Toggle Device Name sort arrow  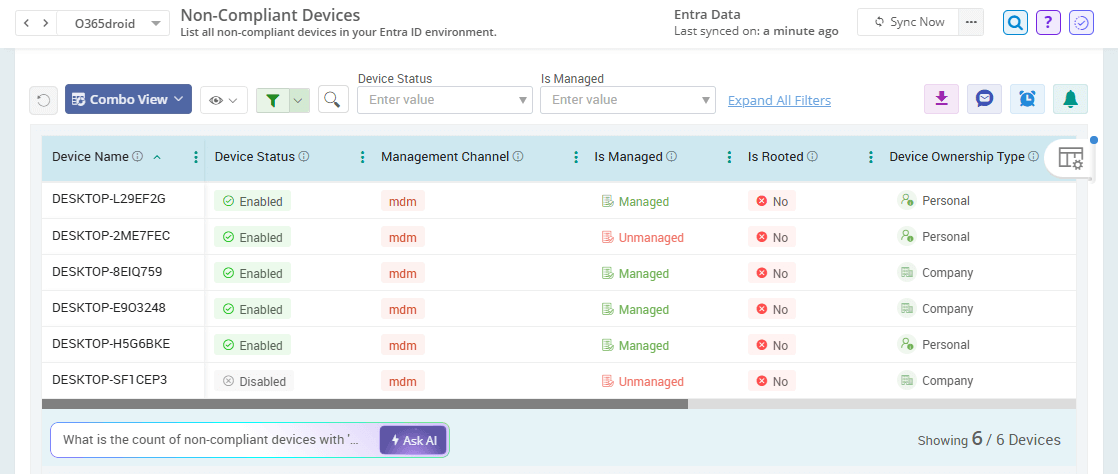(157, 157)
